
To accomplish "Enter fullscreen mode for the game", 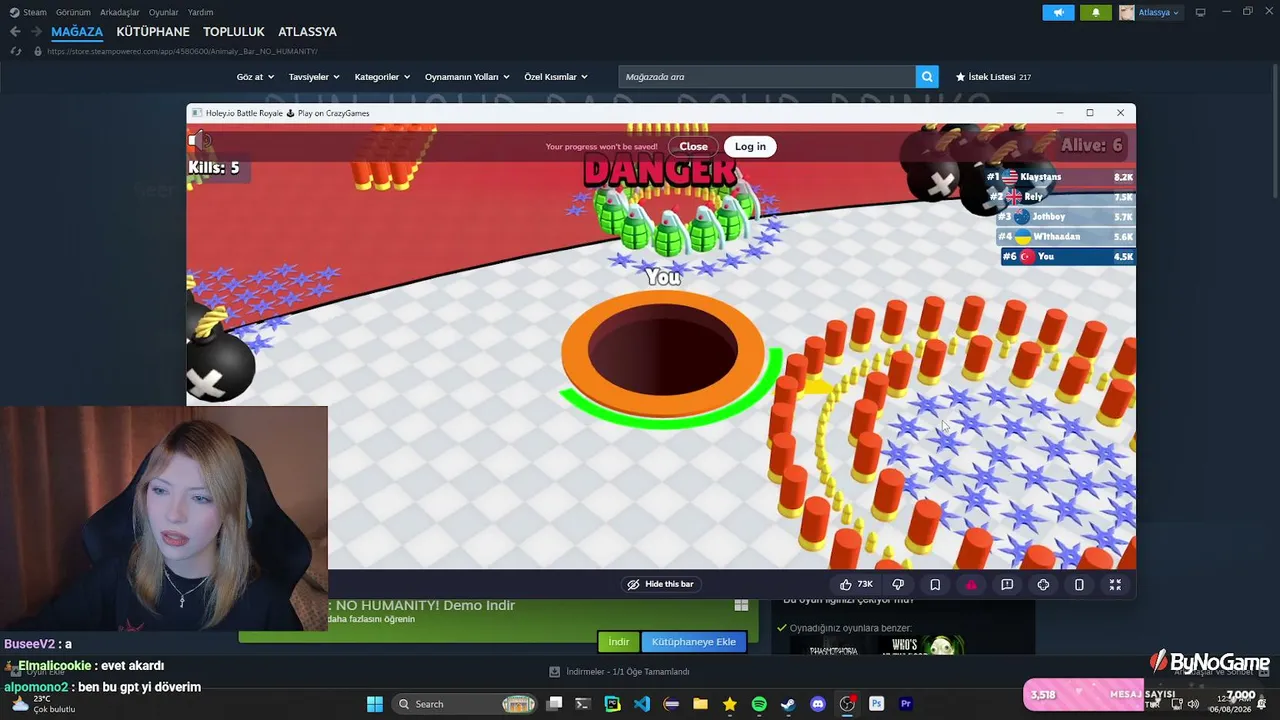I will pos(1115,584).
